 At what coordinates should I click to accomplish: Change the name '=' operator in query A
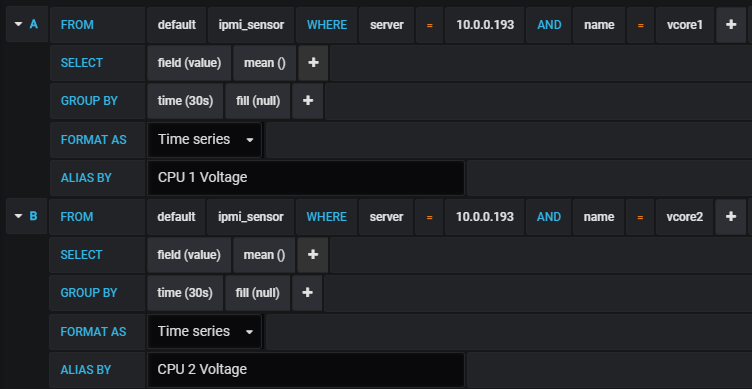coord(641,24)
